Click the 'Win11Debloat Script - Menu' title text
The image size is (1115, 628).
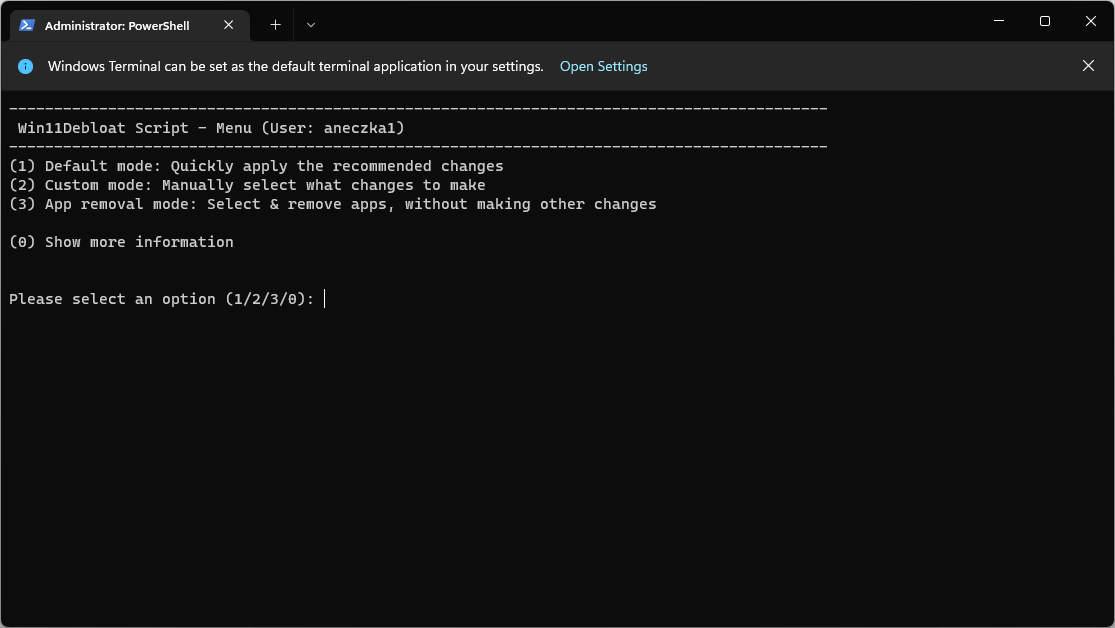tap(134, 128)
